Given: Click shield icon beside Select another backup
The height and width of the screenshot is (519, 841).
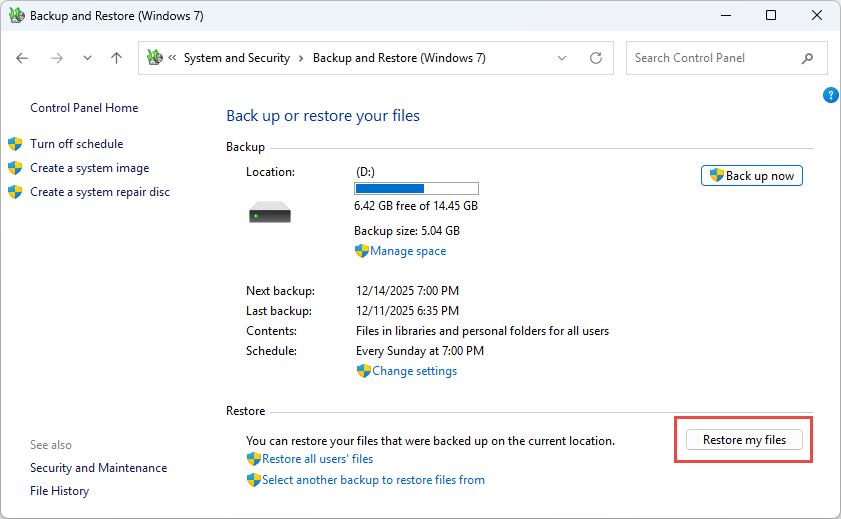Looking at the screenshot, I should 254,480.
